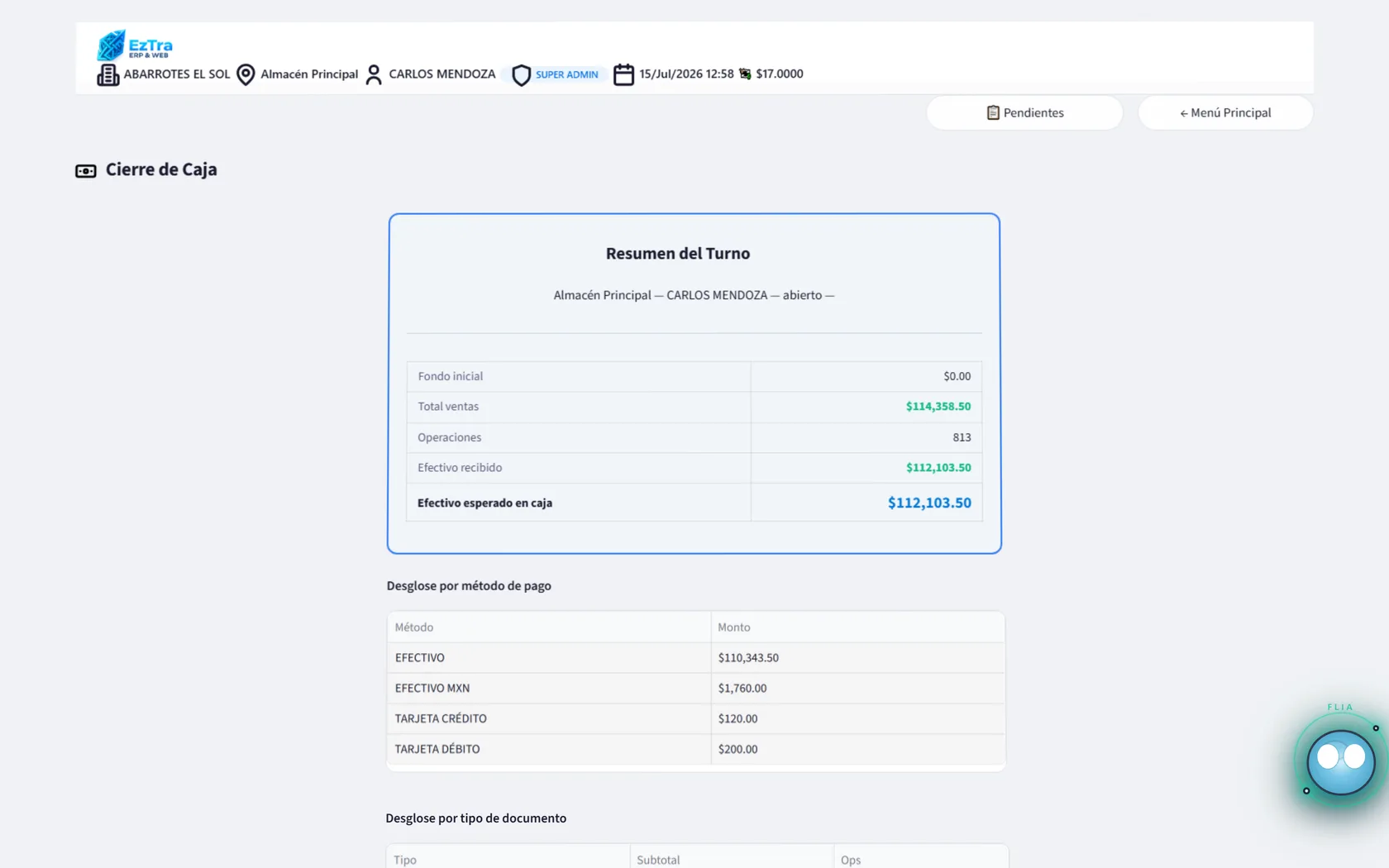Viewport: 1389px width, 868px height.
Task: Click the $0.00 Fondo inicial value
Action: 957,376
